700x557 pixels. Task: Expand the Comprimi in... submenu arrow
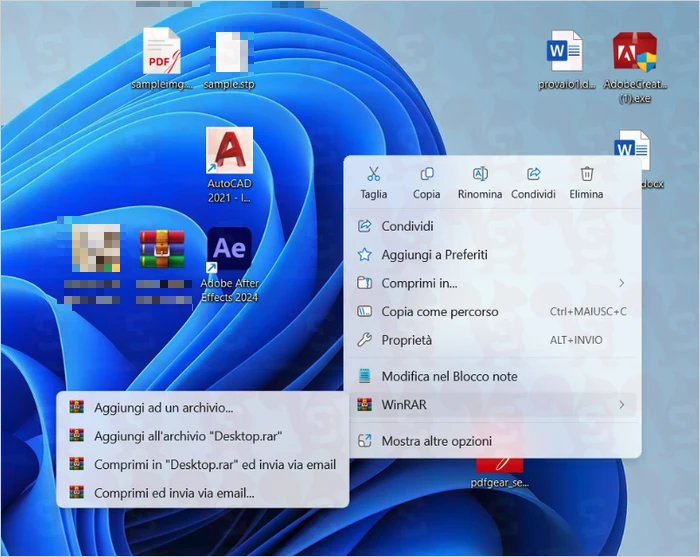[622, 284]
